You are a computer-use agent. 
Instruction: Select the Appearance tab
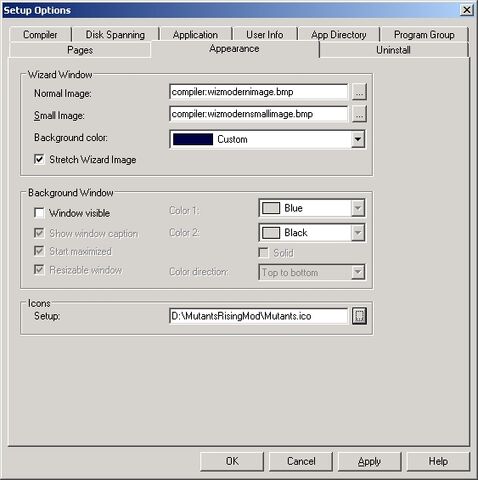coord(234,49)
